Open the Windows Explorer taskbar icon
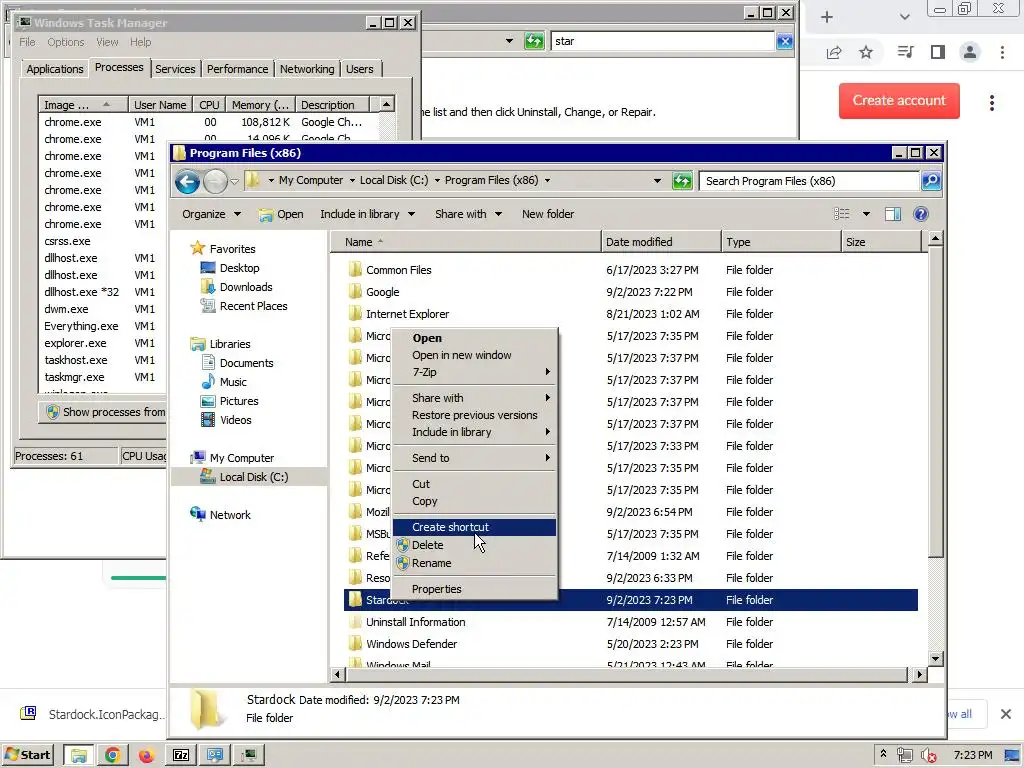The width and height of the screenshot is (1024, 768). tap(78, 756)
